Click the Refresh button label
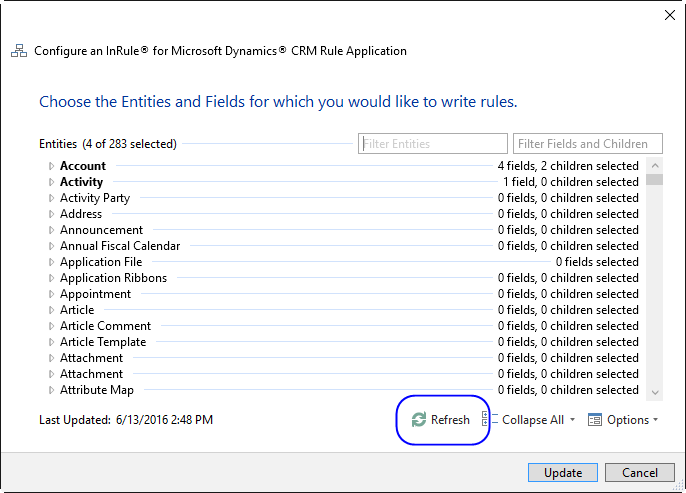 [x=450, y=420]
